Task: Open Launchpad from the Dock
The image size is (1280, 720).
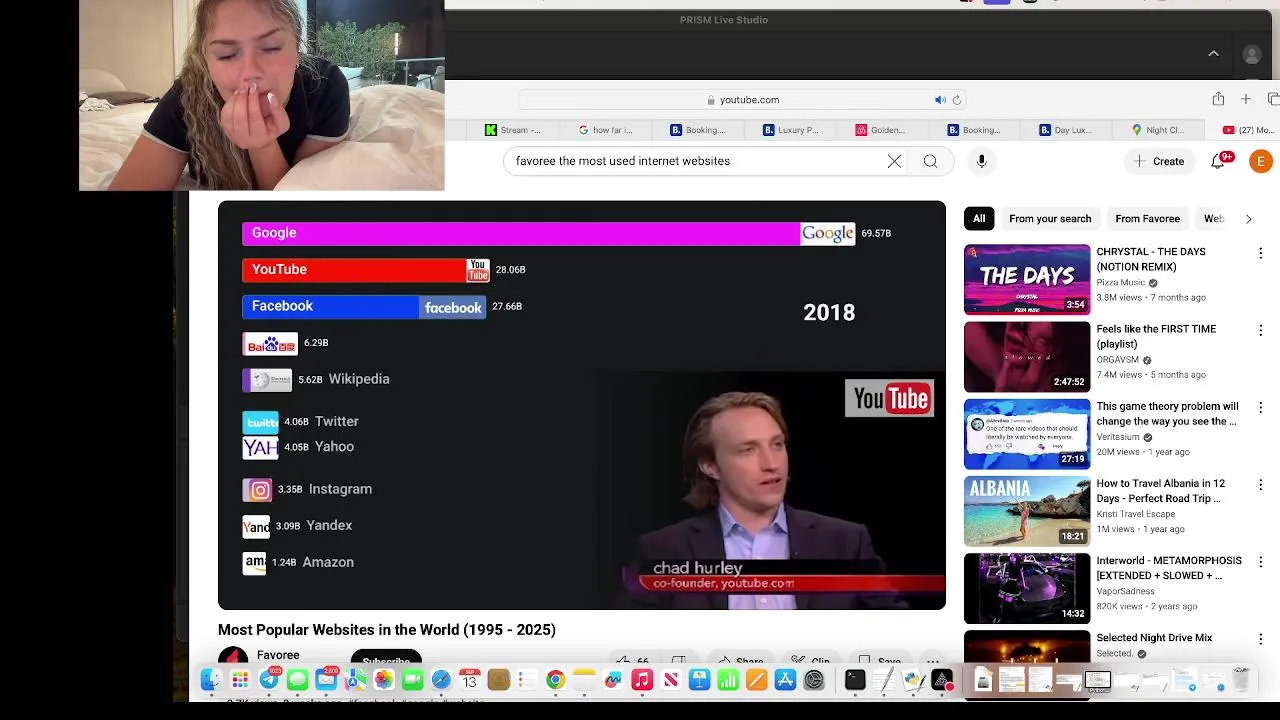Action: (x=240, y=681)
